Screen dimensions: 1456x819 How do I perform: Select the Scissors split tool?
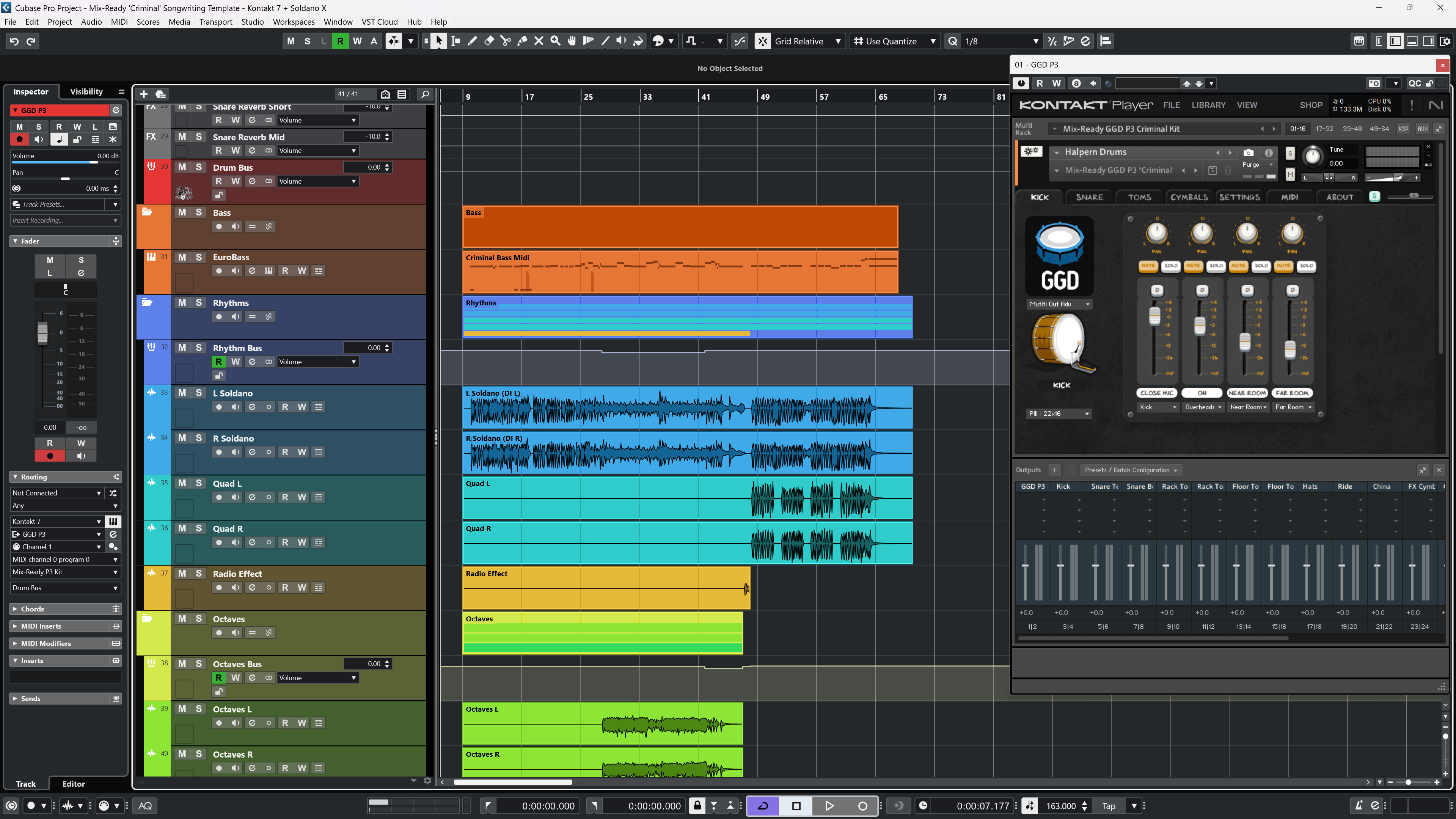click(x=505, y=41)
